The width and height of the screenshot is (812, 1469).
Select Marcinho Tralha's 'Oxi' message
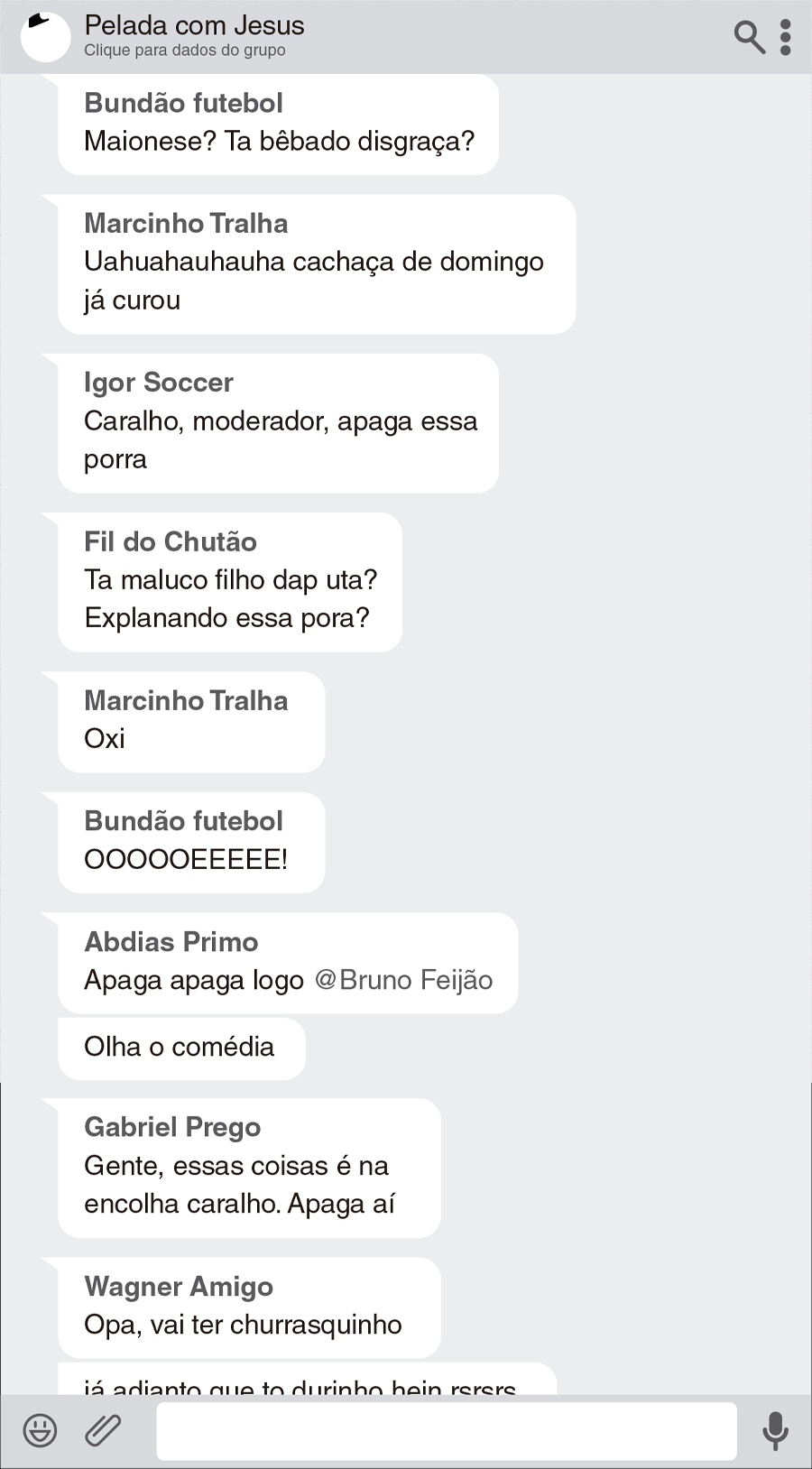pyautogui.click(x=105, y=739)
